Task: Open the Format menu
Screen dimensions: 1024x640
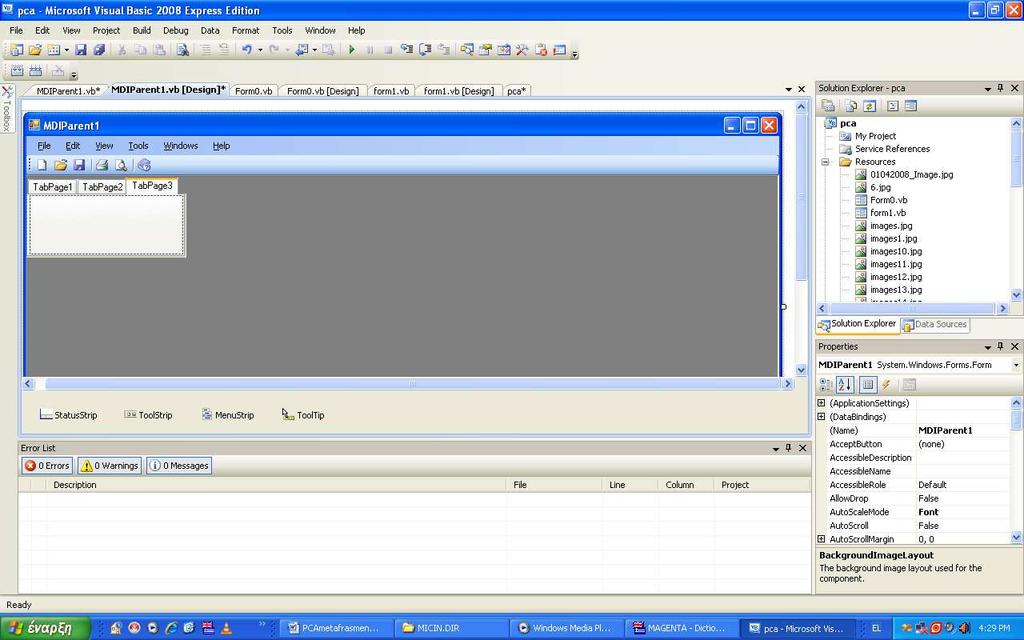Action: (246, 30)
